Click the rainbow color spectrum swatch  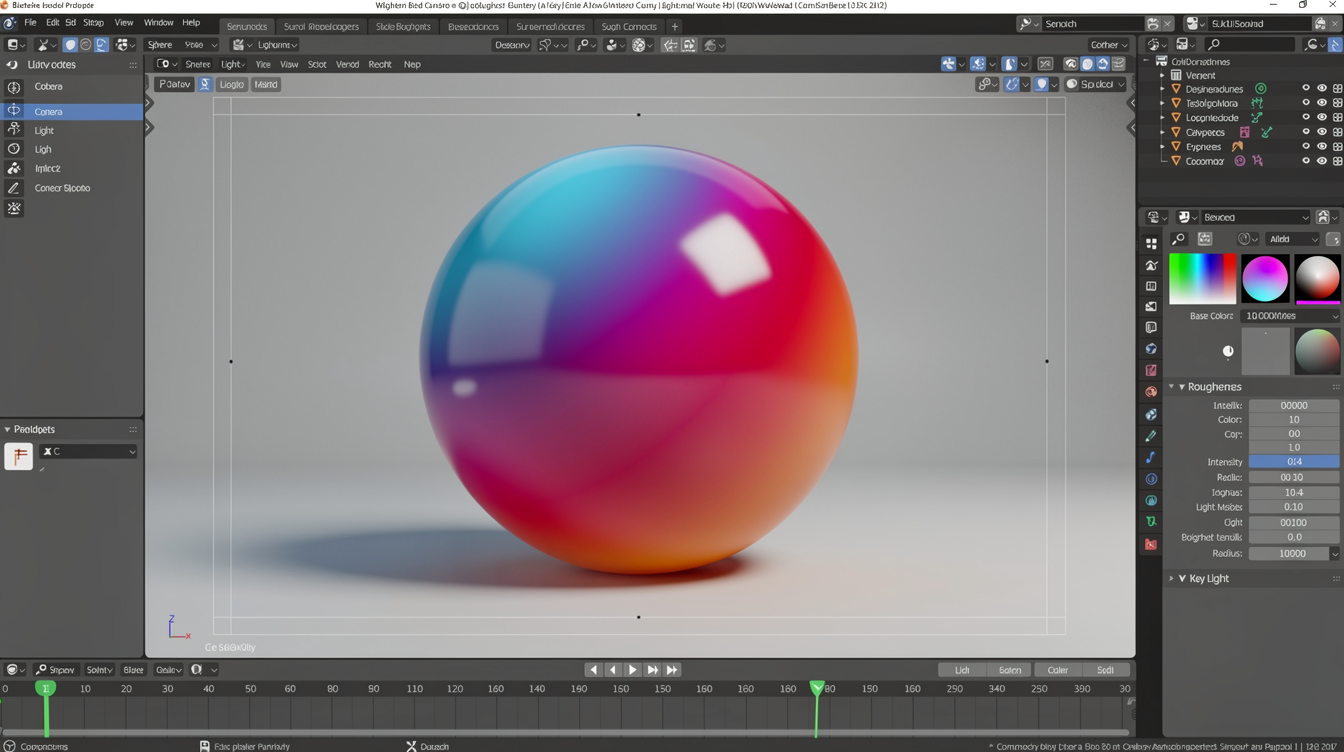tap(1202, 277)
